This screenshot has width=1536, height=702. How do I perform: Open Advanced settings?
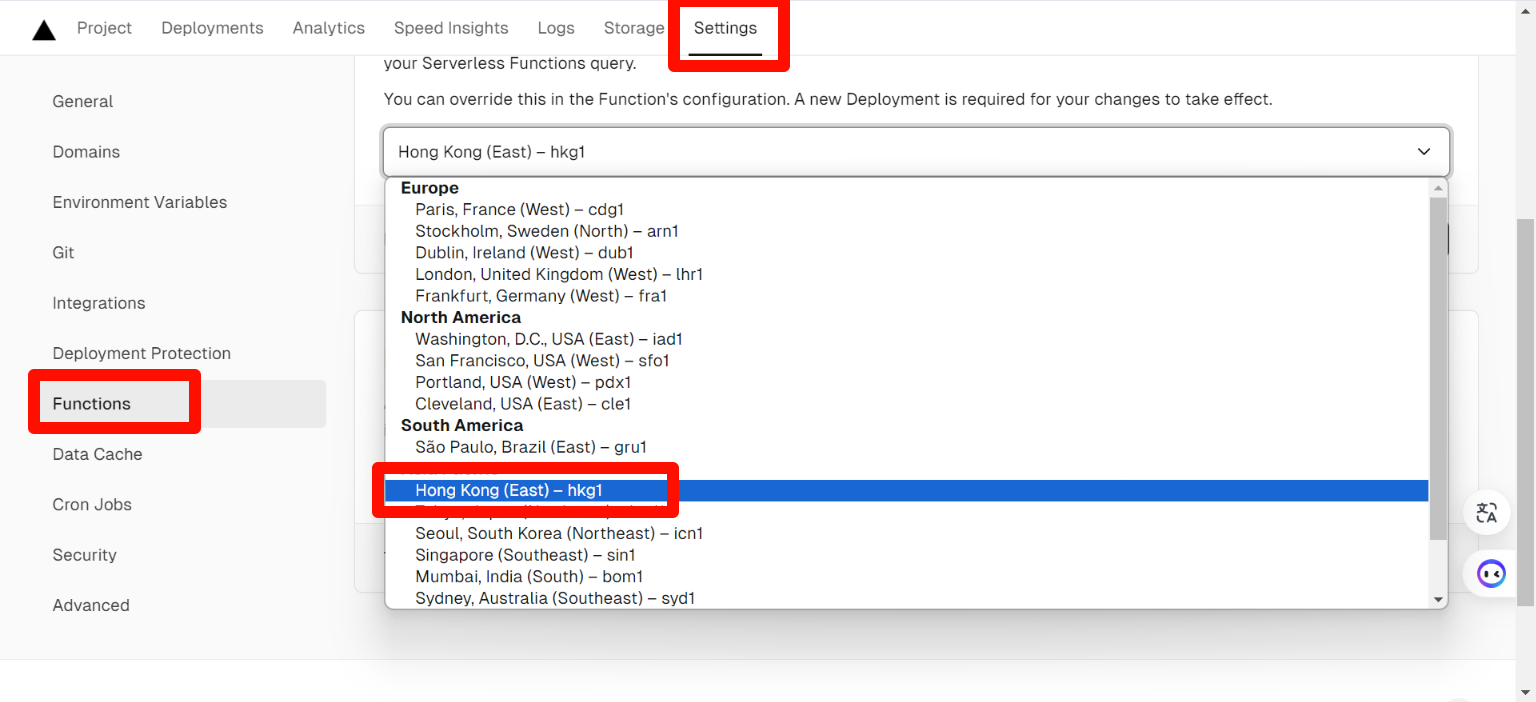pos(91,605)
